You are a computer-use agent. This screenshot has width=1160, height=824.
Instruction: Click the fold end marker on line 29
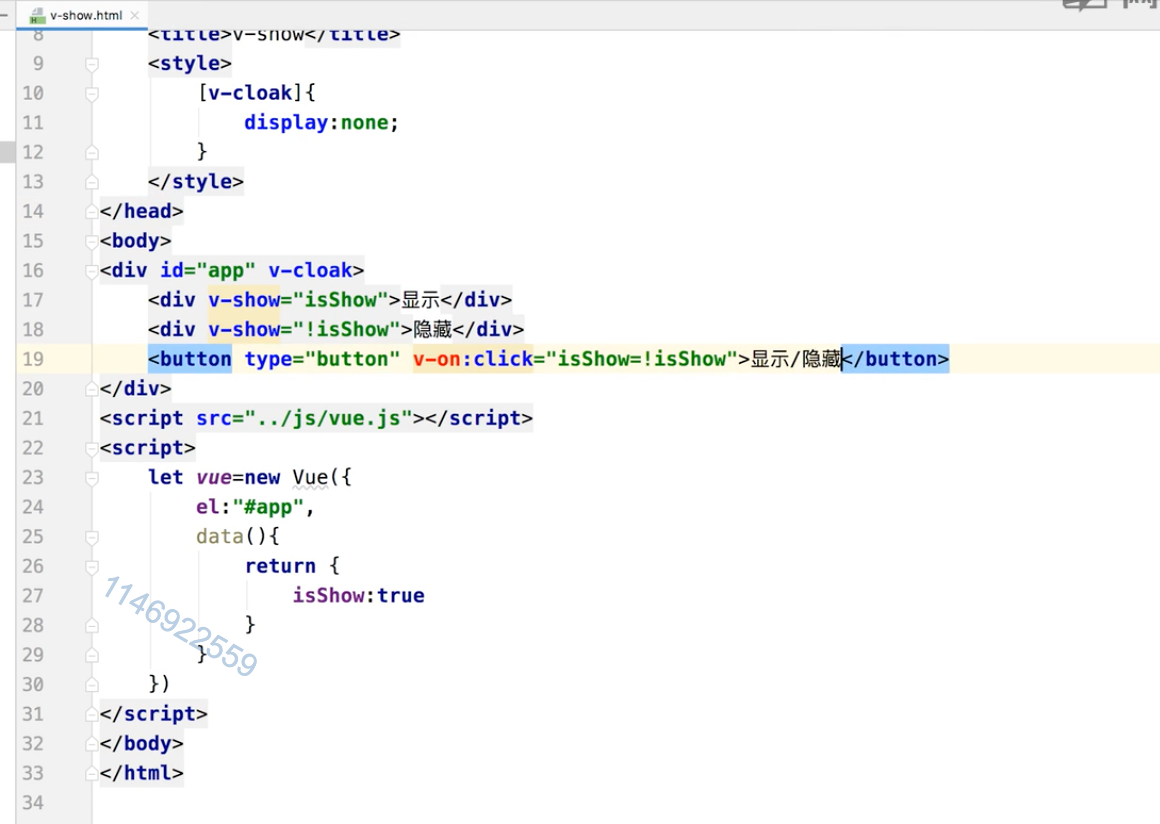pyautogui.click(x=92, y=656)
